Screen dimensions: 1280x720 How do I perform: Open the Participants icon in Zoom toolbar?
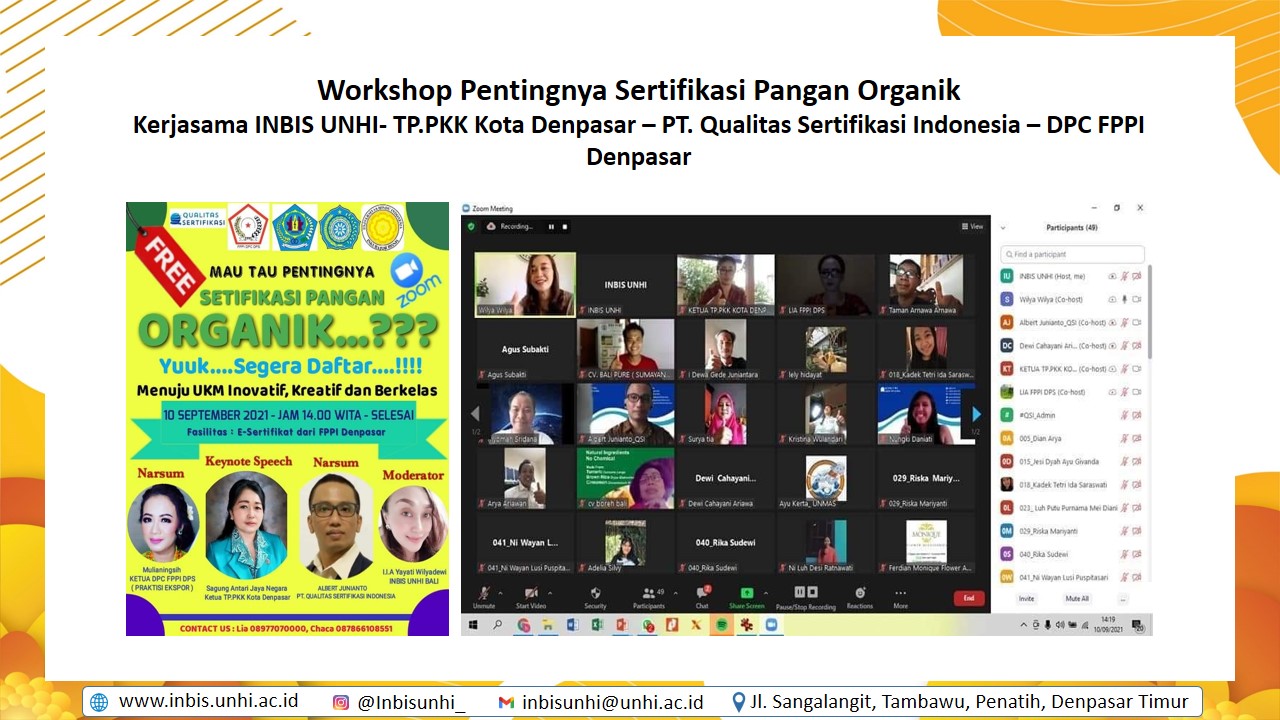[x=648, y=593]
